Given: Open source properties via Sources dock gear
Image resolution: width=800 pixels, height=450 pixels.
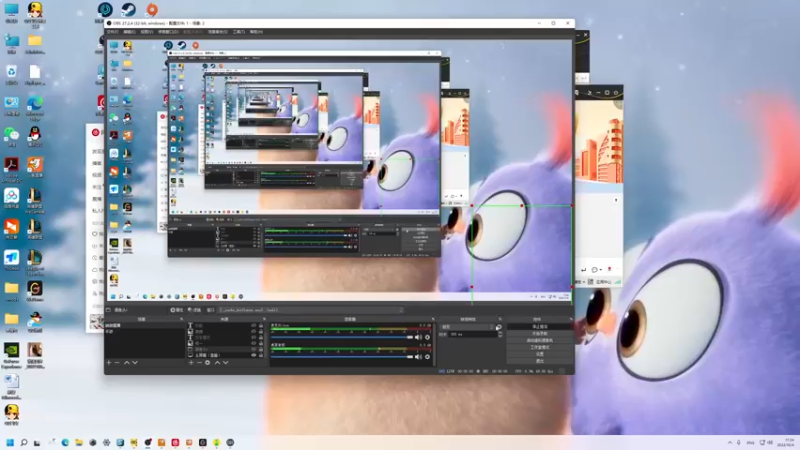Looking at the screenshot, I should [208, 363].
